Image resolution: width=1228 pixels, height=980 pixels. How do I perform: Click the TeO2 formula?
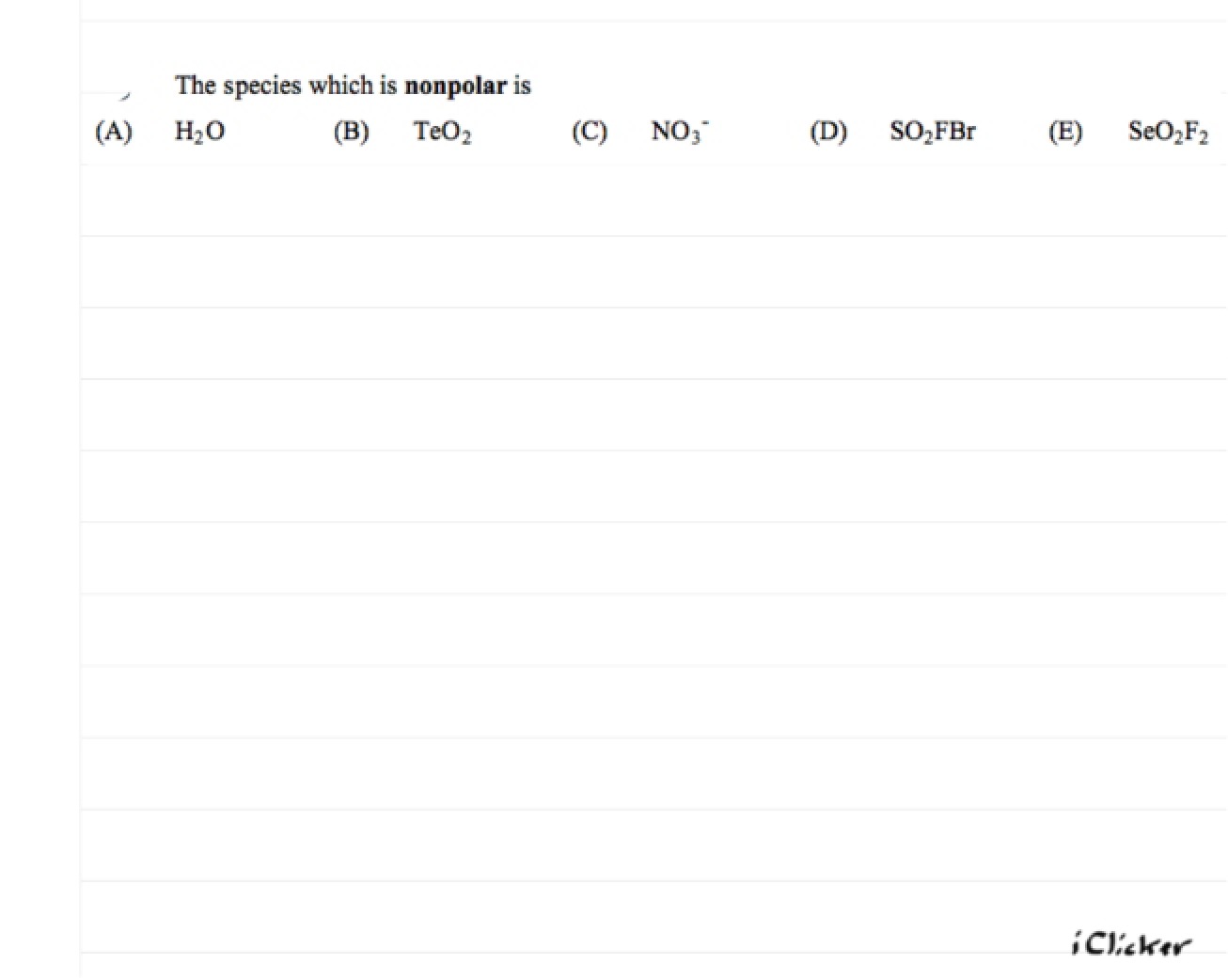pos(442,132)
